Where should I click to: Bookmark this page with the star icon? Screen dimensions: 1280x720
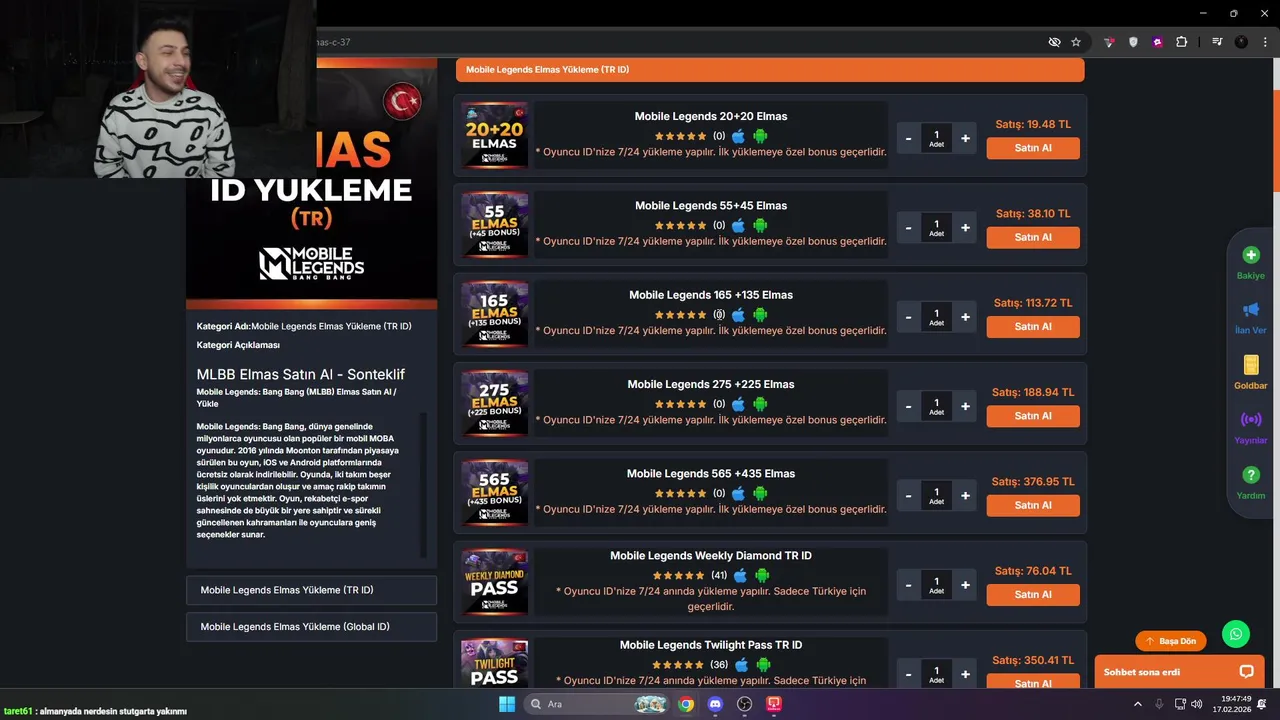1076,42
